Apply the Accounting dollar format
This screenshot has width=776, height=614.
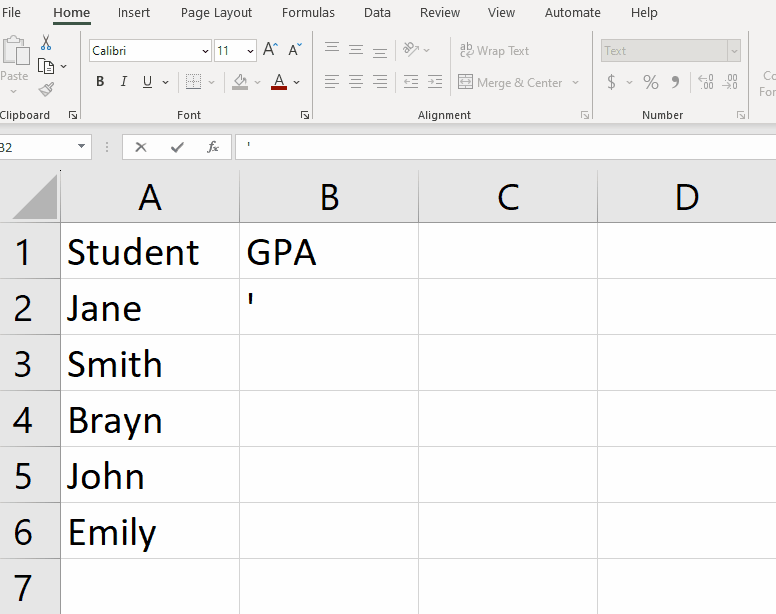pos(612,82)
